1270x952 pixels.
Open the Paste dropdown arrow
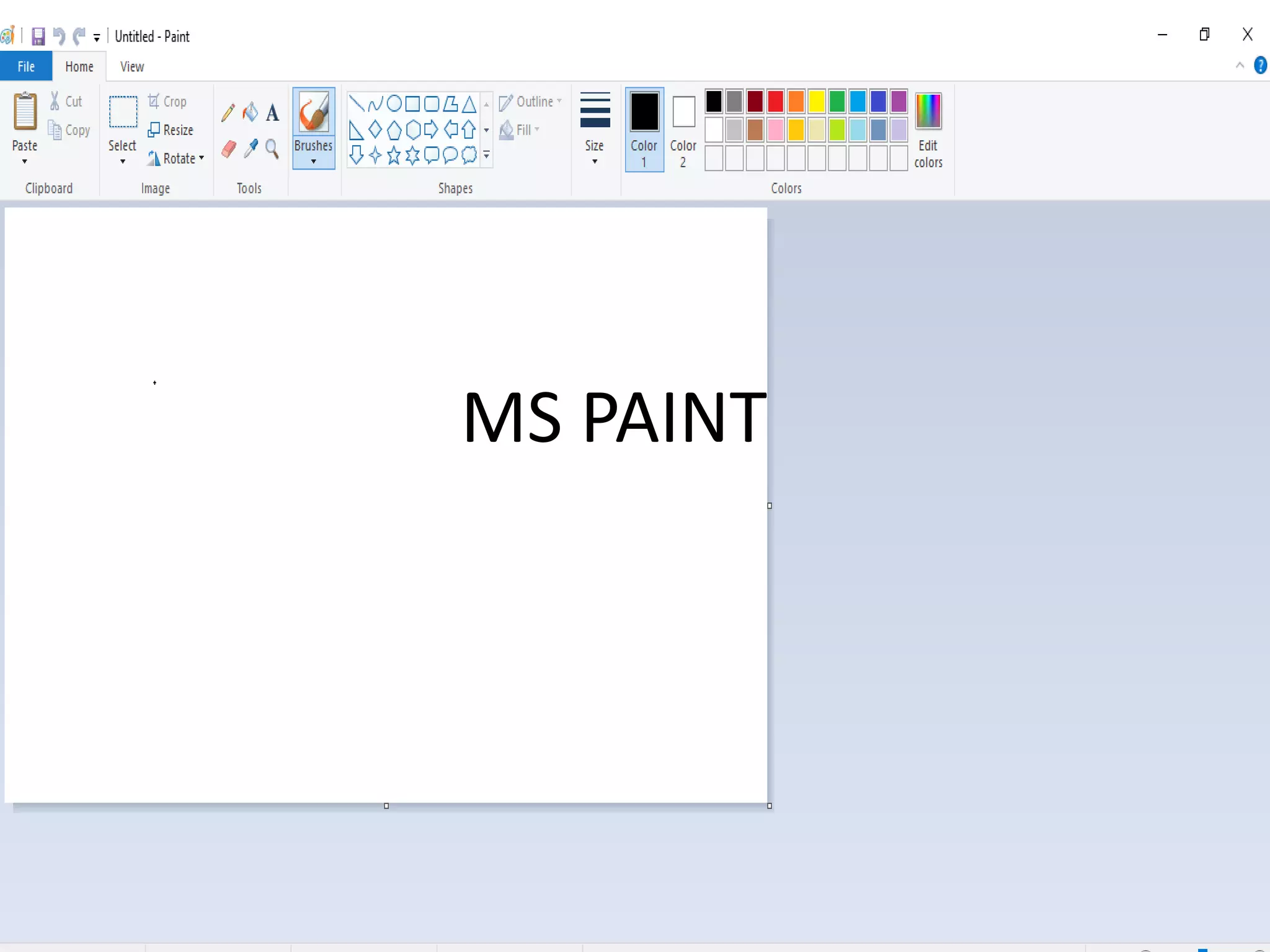(25, 162)
